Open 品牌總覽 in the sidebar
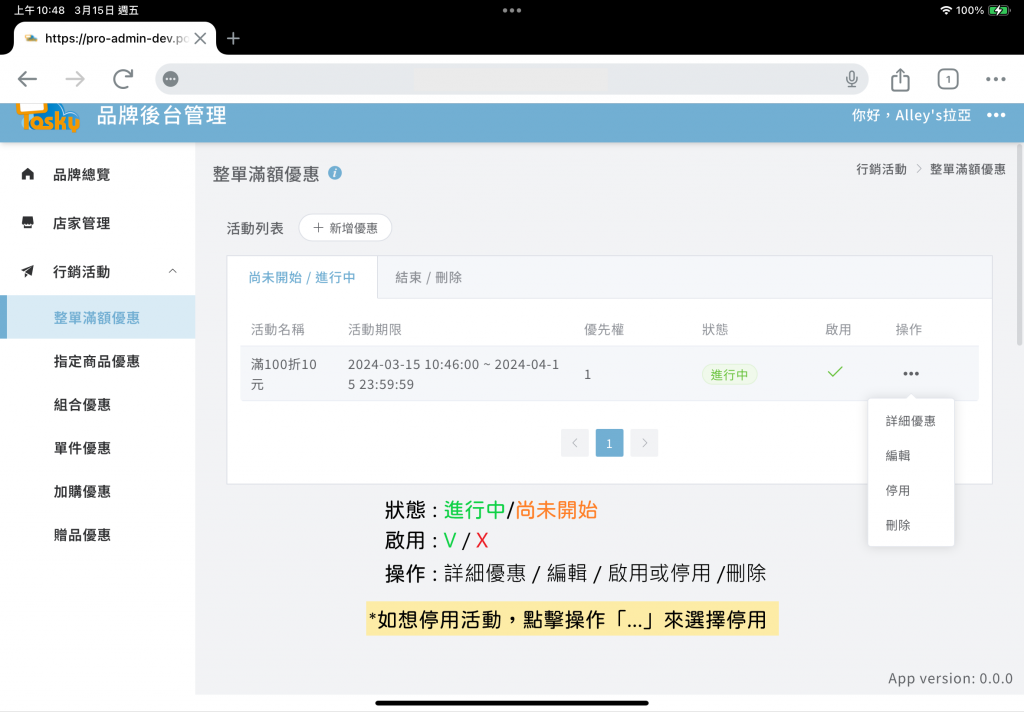 point(82,174)
